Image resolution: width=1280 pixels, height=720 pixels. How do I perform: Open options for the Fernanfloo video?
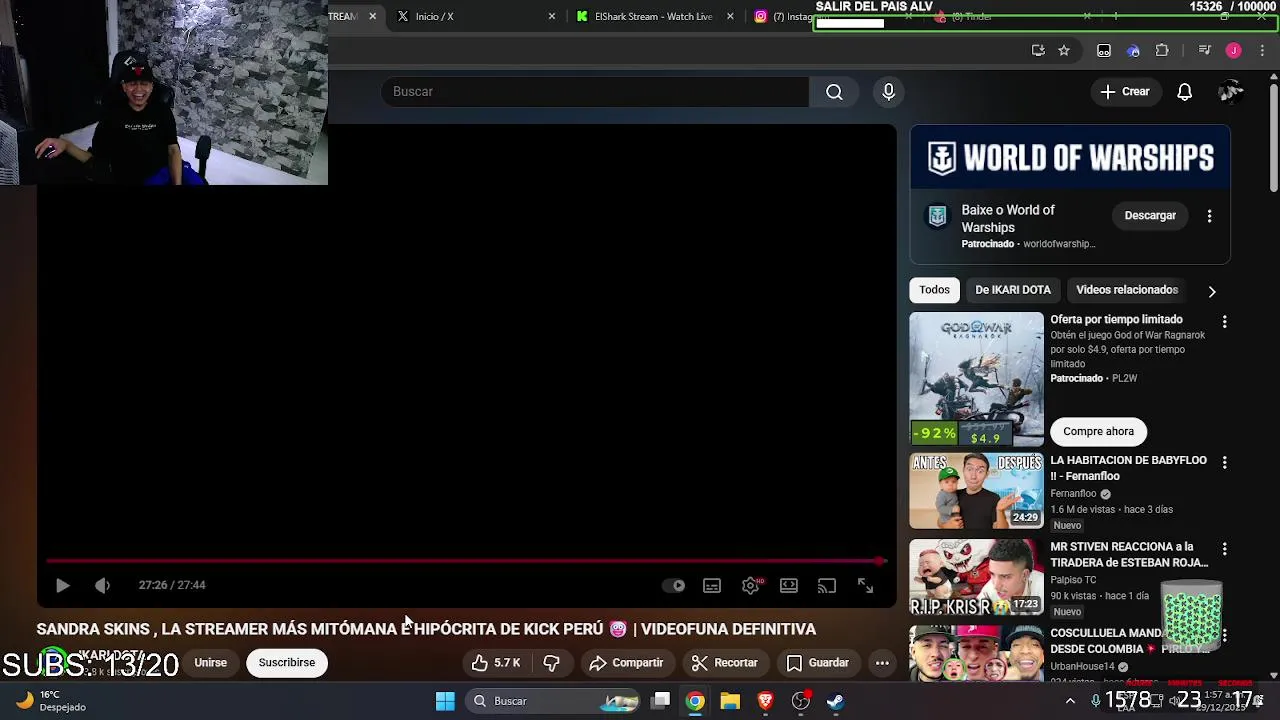click(1224, 463)
